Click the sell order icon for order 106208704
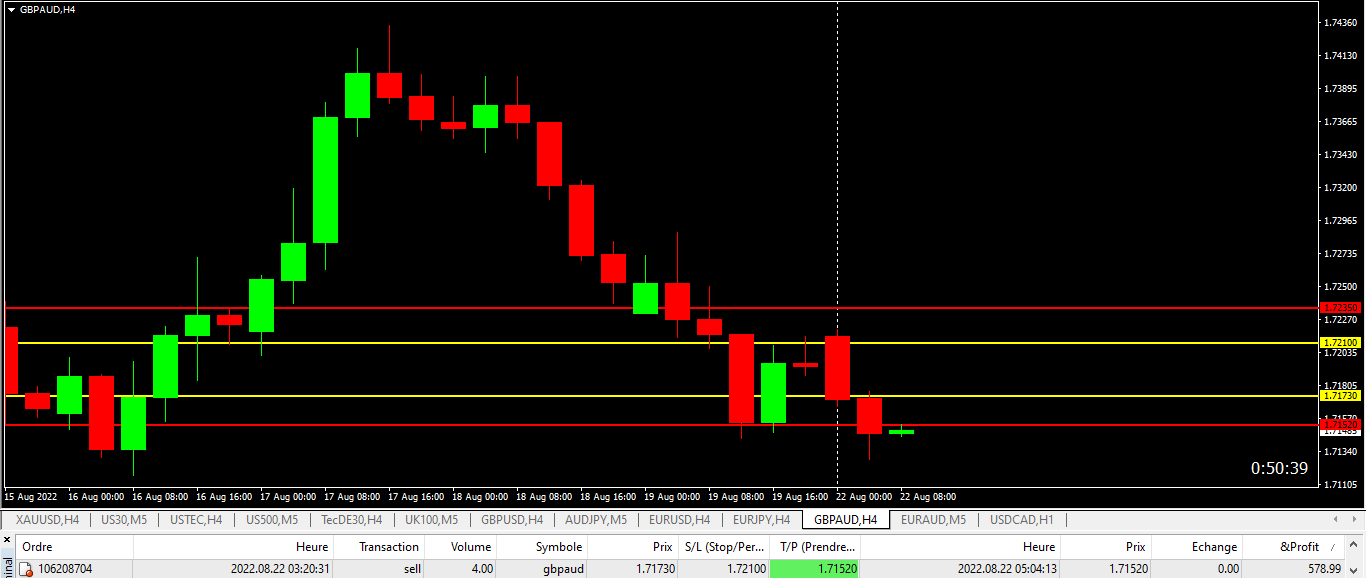This screenshot has width=1366, height=578. point(27,569)
